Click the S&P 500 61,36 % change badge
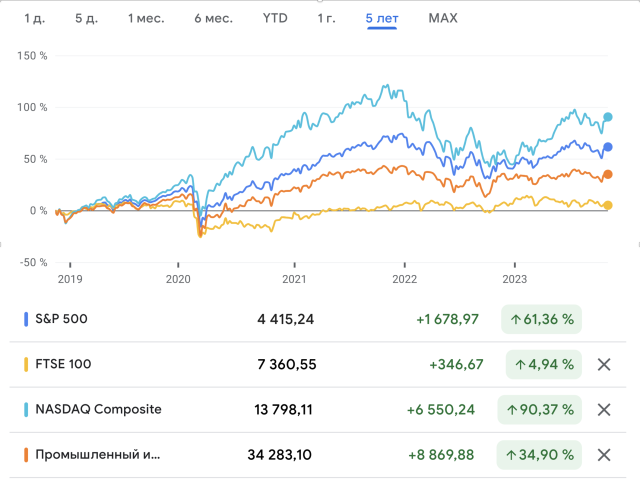This screenshot has height=486, width=640. tap(541, 319)
